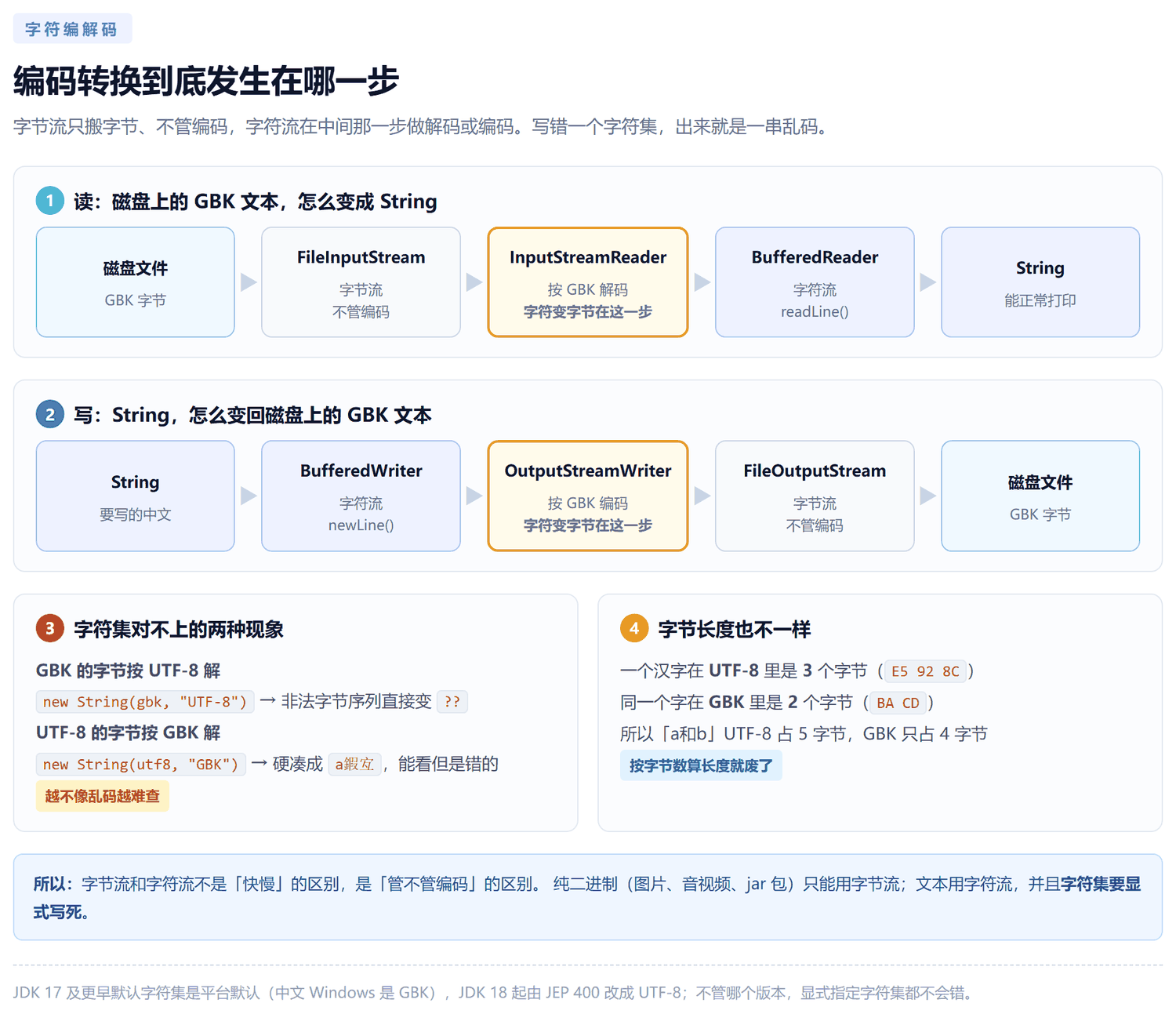
Task: Select the code new String(gbk, "UTF-8")
Action: [x=145, y=702]
